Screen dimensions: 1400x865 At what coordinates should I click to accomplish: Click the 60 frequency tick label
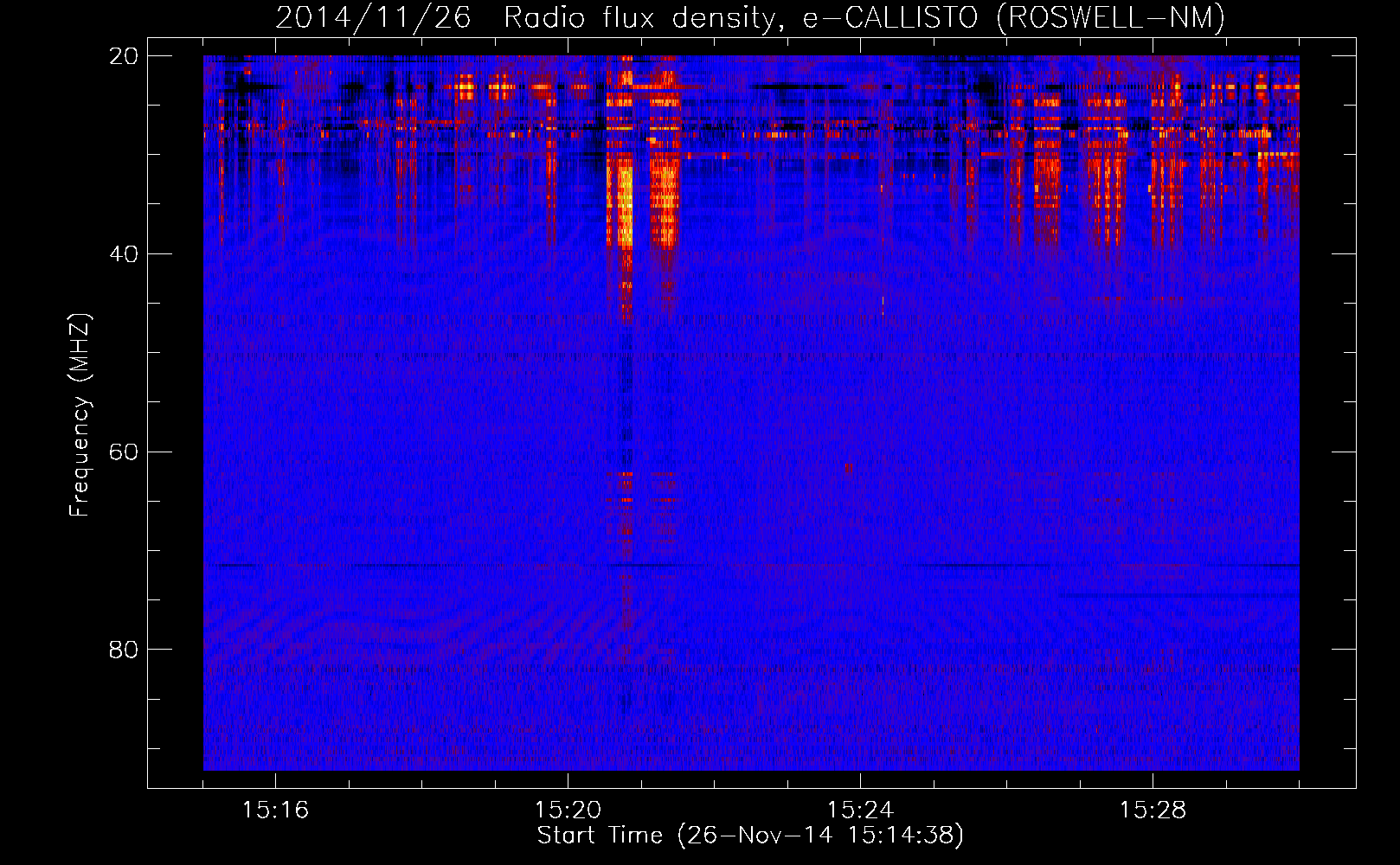(124, 452)
